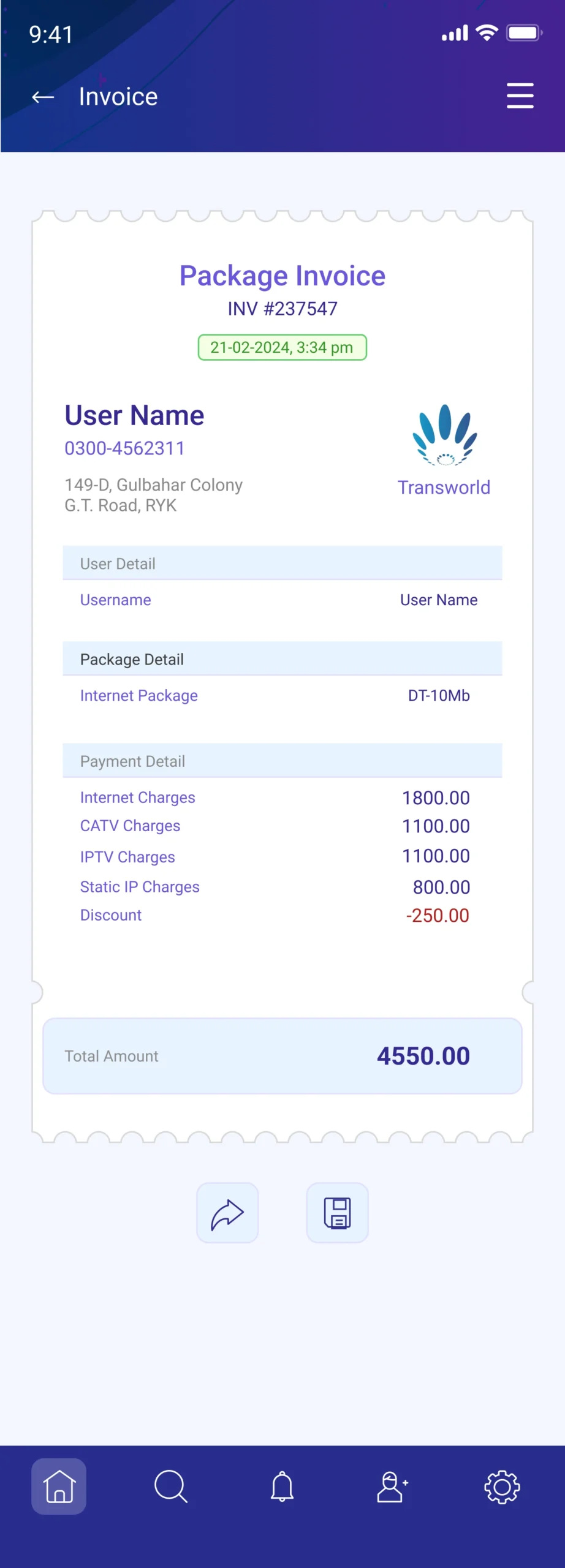Open Search from bottom navigation
The height and width of the screenshot is (1568, 565).
point(170,1487)
